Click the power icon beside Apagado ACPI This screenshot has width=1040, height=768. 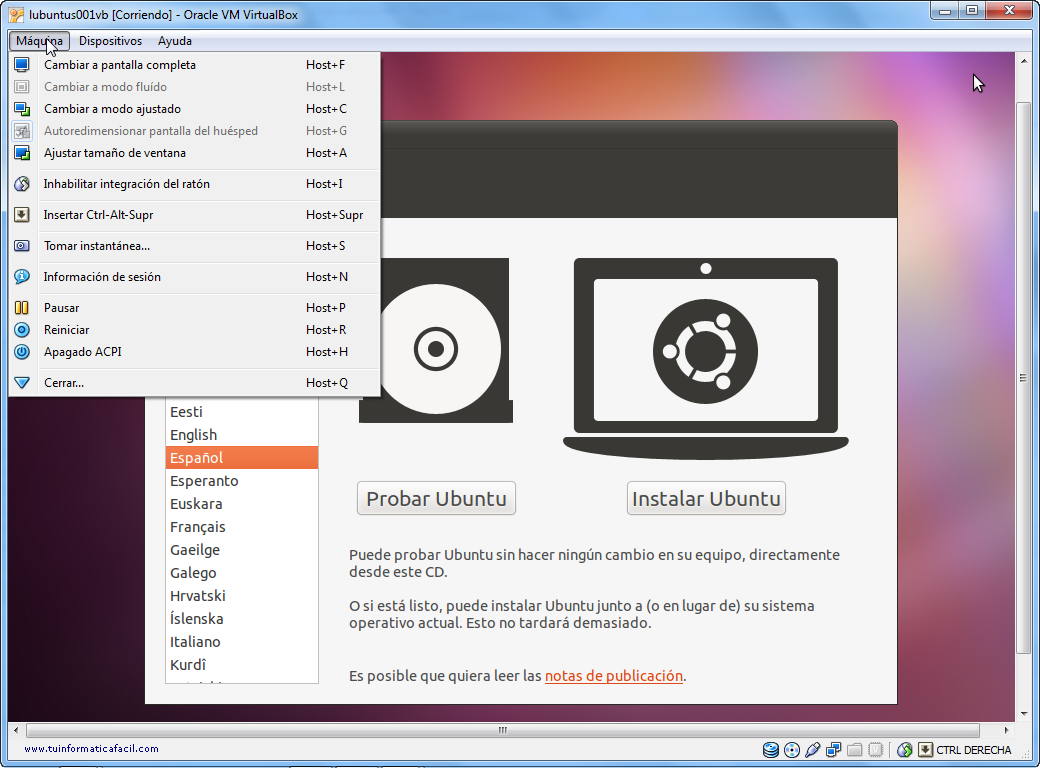coord(22,352)
